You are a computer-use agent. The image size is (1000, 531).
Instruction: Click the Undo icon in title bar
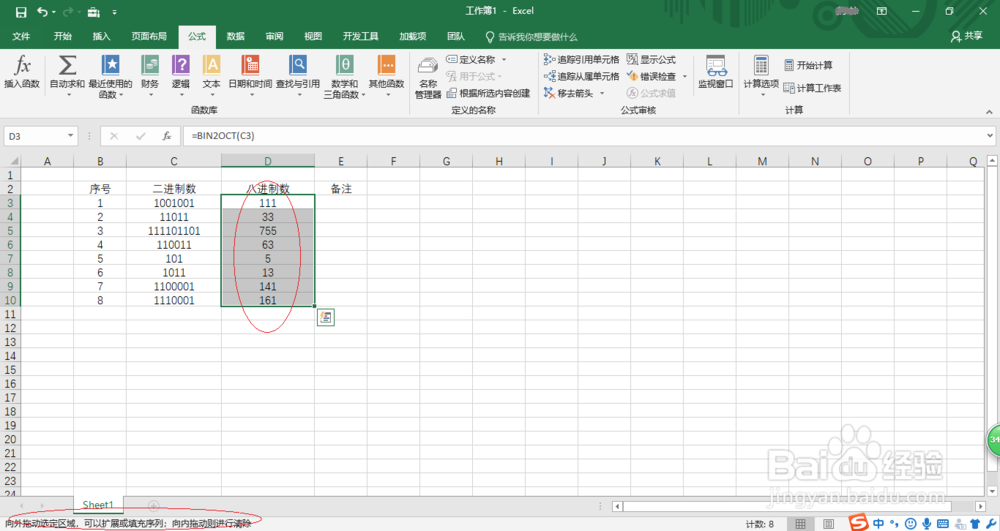click(42, 12)
